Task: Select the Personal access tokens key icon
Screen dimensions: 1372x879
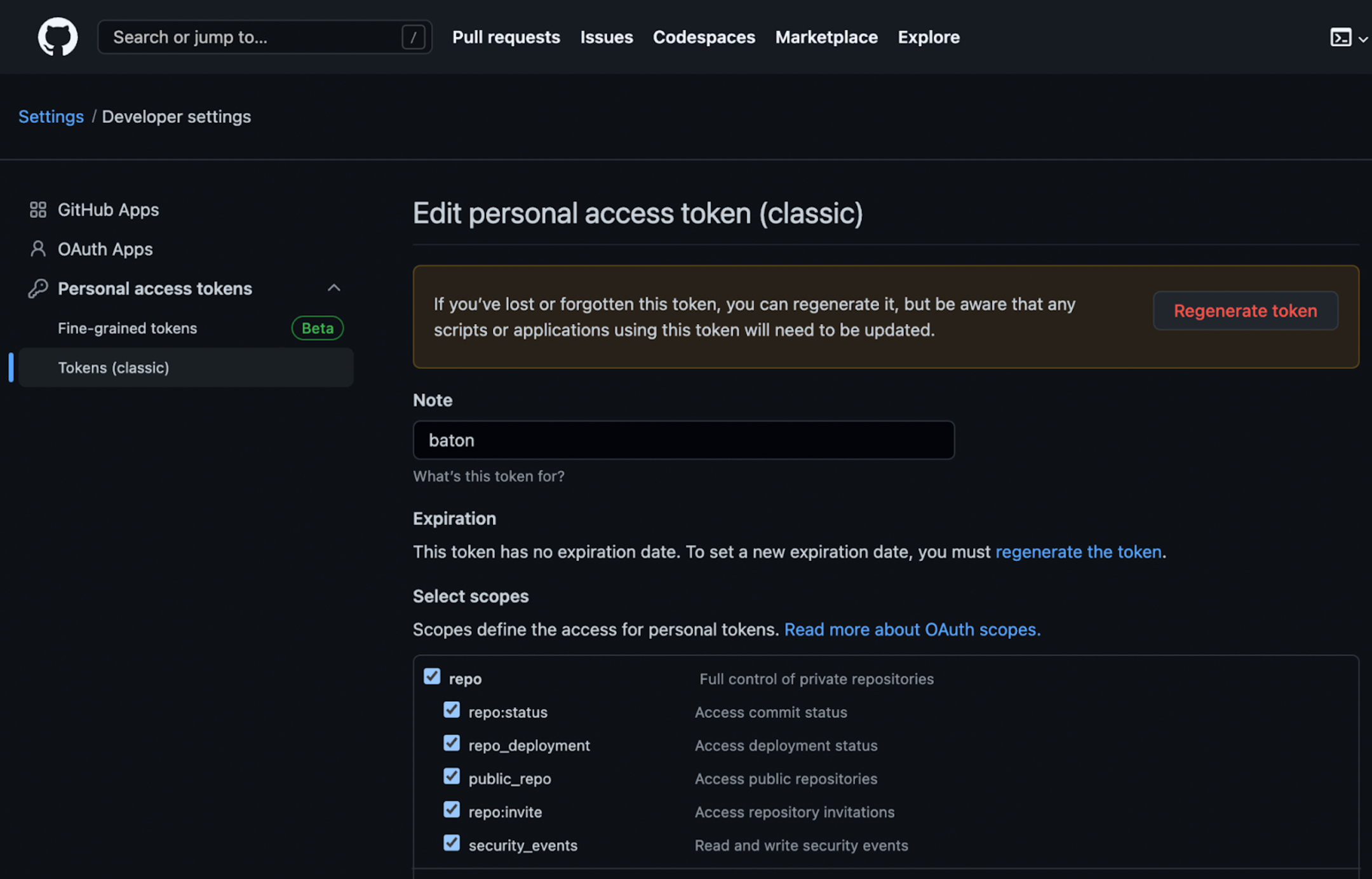Action: coord(37,288)
